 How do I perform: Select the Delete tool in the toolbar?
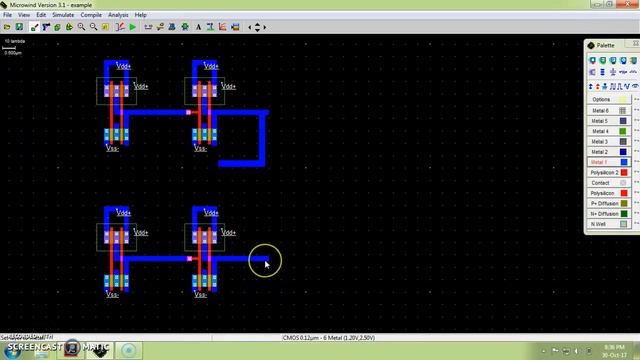pos(46,27)
